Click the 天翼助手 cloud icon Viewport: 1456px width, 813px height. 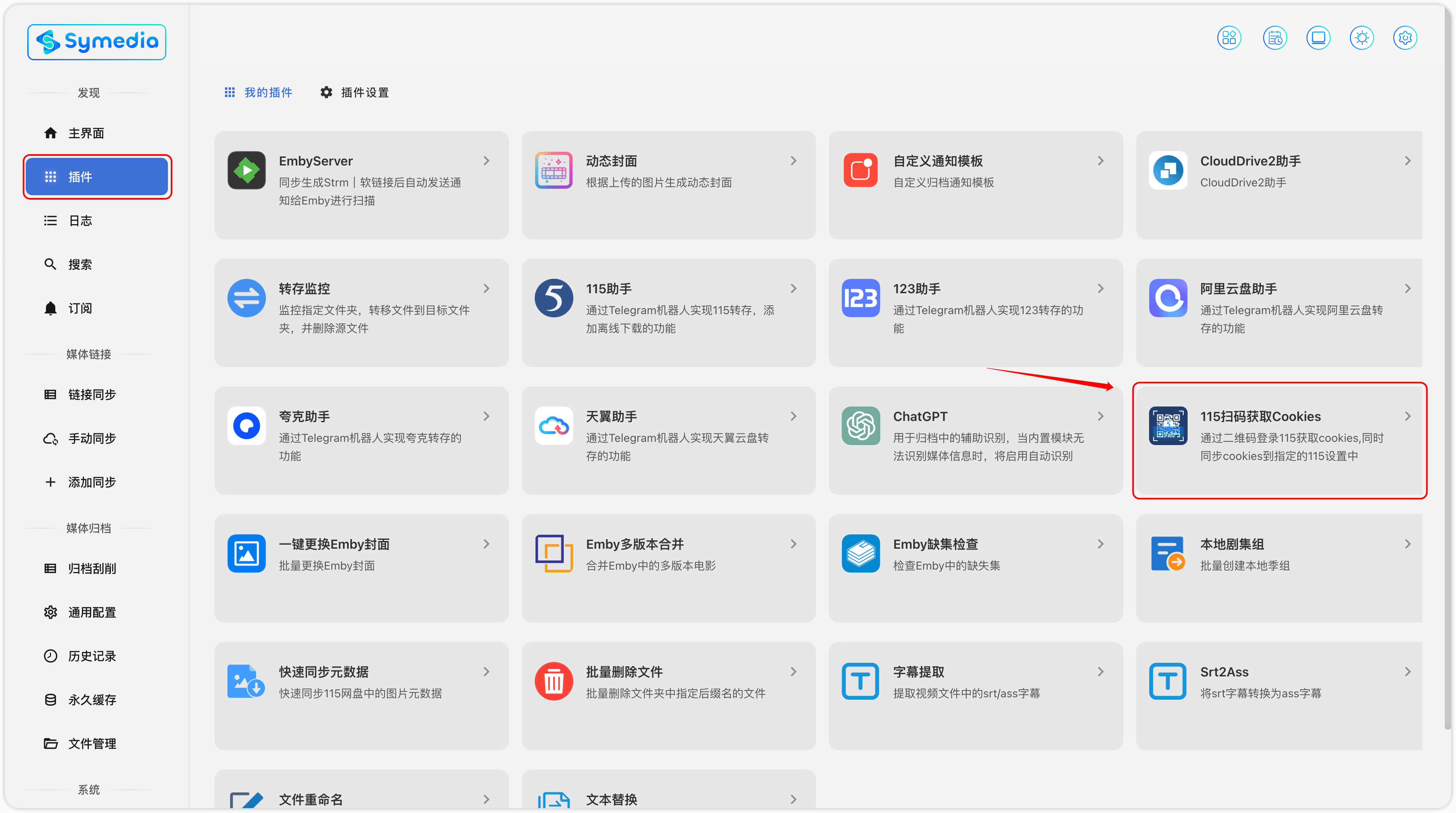click(553, 425)
